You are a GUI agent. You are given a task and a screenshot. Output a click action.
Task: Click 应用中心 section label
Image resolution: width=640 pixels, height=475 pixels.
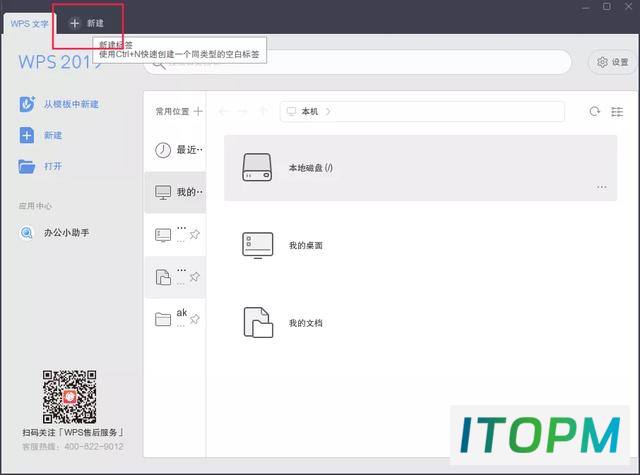tap(35, 206)
